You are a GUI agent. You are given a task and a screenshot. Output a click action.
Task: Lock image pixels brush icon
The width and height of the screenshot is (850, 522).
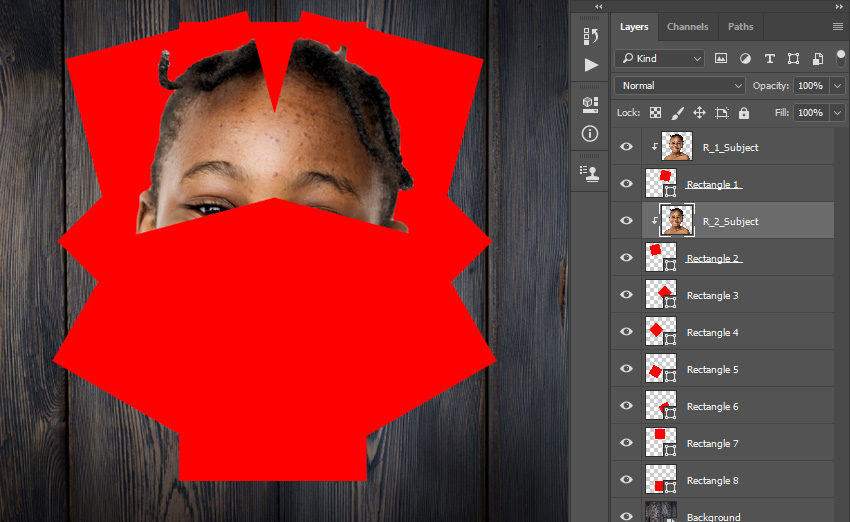678,113
